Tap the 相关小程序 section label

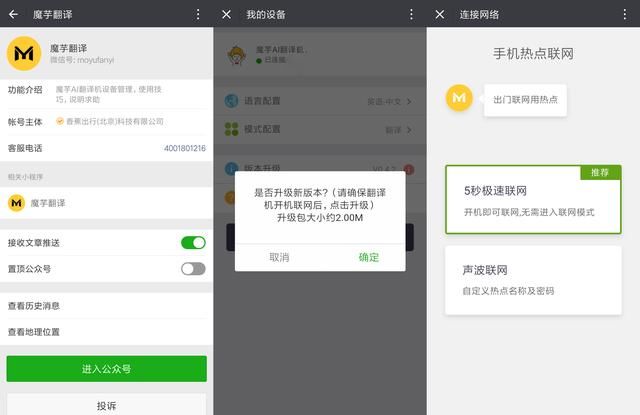(25, 177)
